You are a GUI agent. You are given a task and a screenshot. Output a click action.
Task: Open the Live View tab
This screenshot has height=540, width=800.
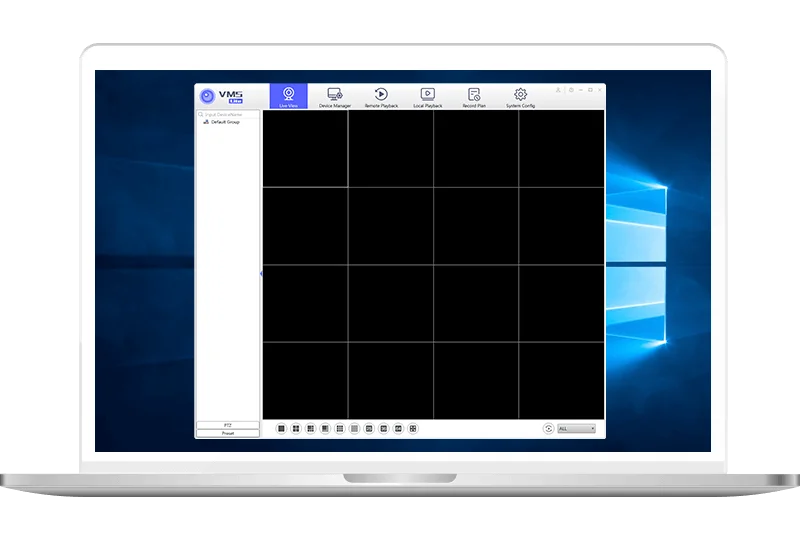click(x=289, y=96)
